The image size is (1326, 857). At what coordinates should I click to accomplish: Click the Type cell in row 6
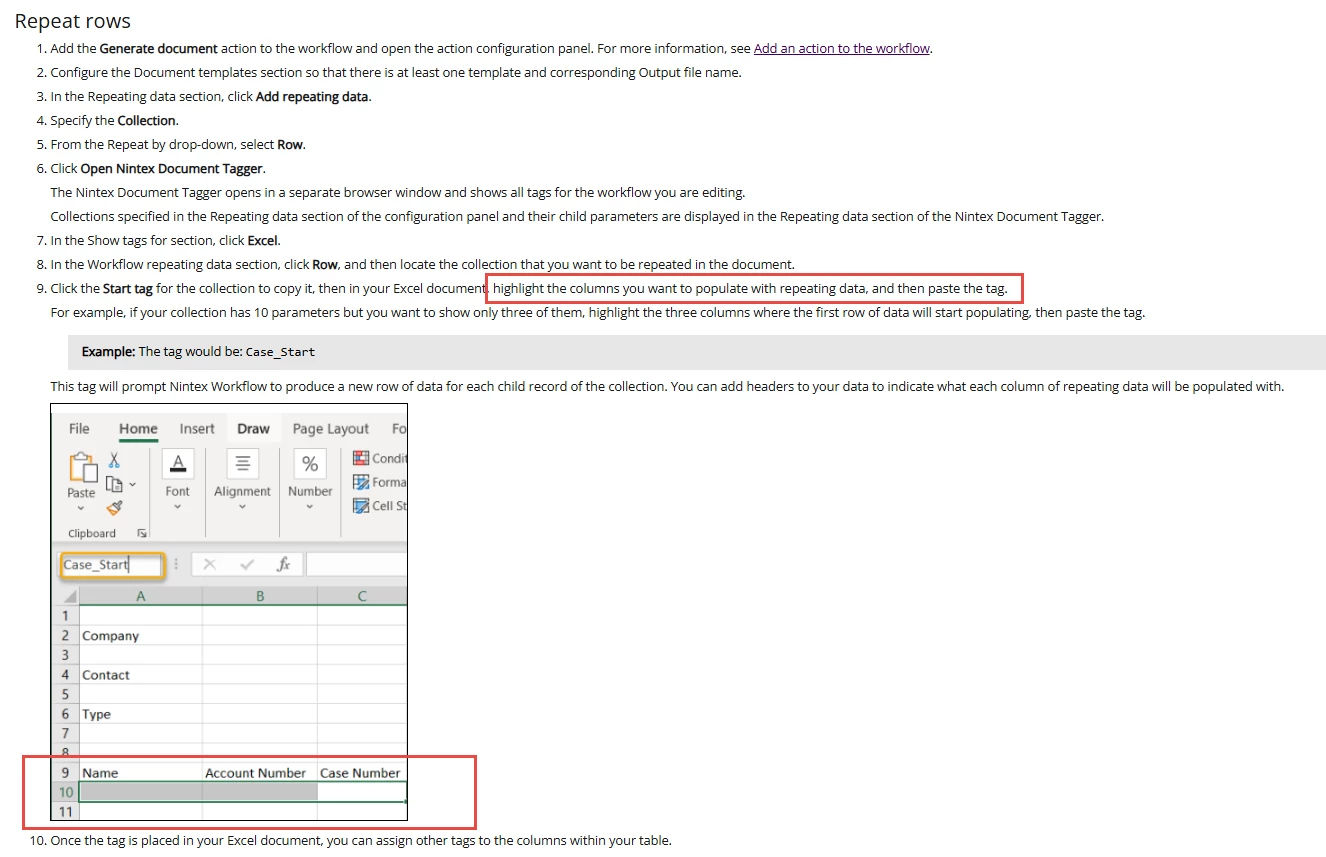coord(140,714)
